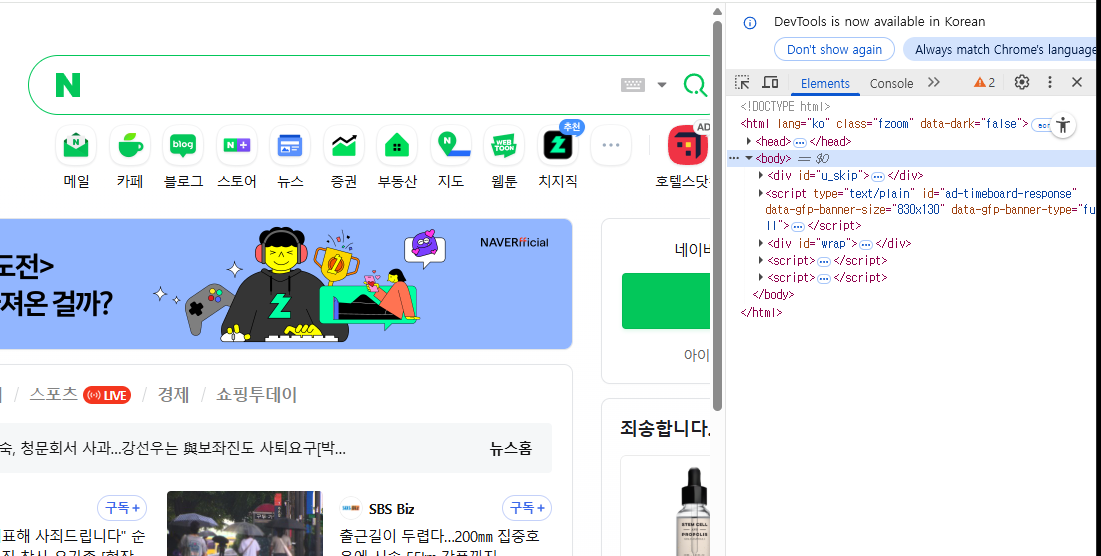The width and height of the screenshot is (1101, 556).
Task: Open the Chzzk (치지직) shortcut icon
Action: pyautogui.click(x=558, y=145)
